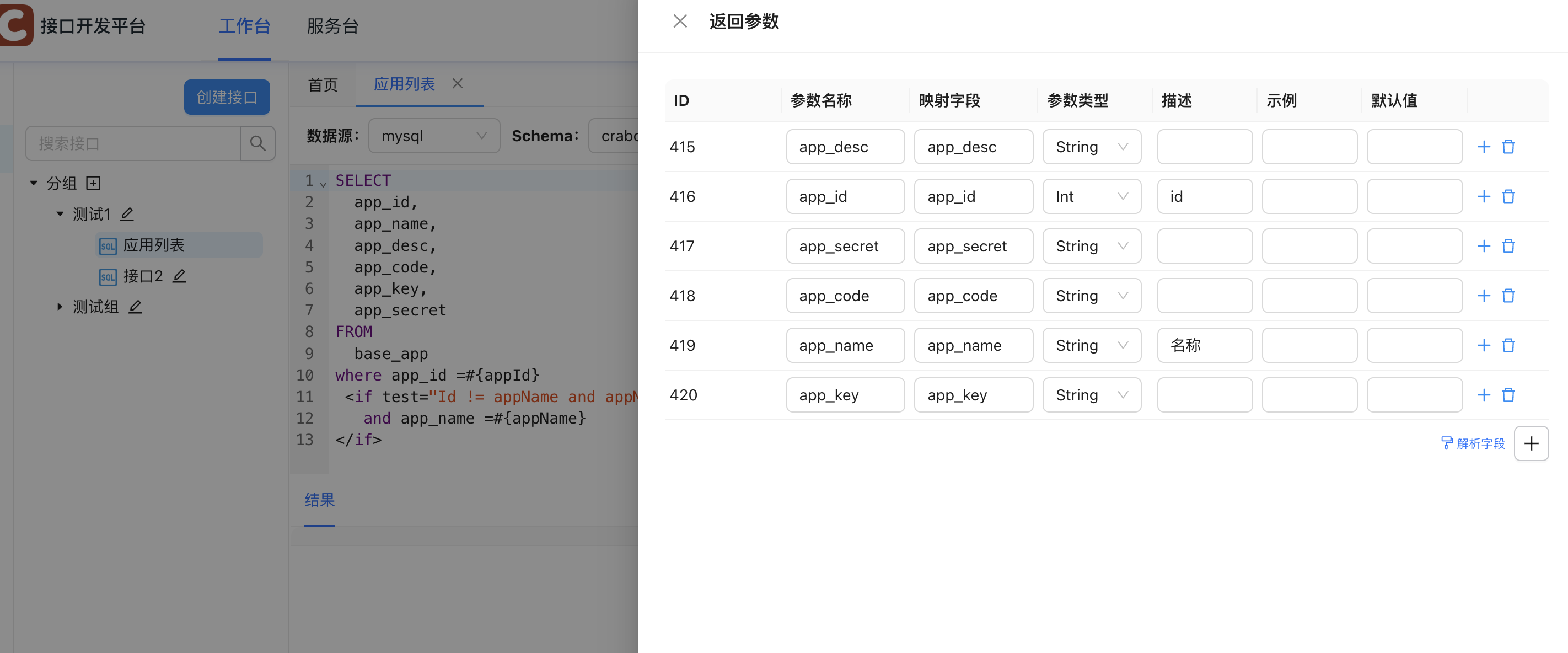The width and height of the screenshot is (1568, 653).
Task: Open type dropdown for app_secret
Action: (1092, 246)
